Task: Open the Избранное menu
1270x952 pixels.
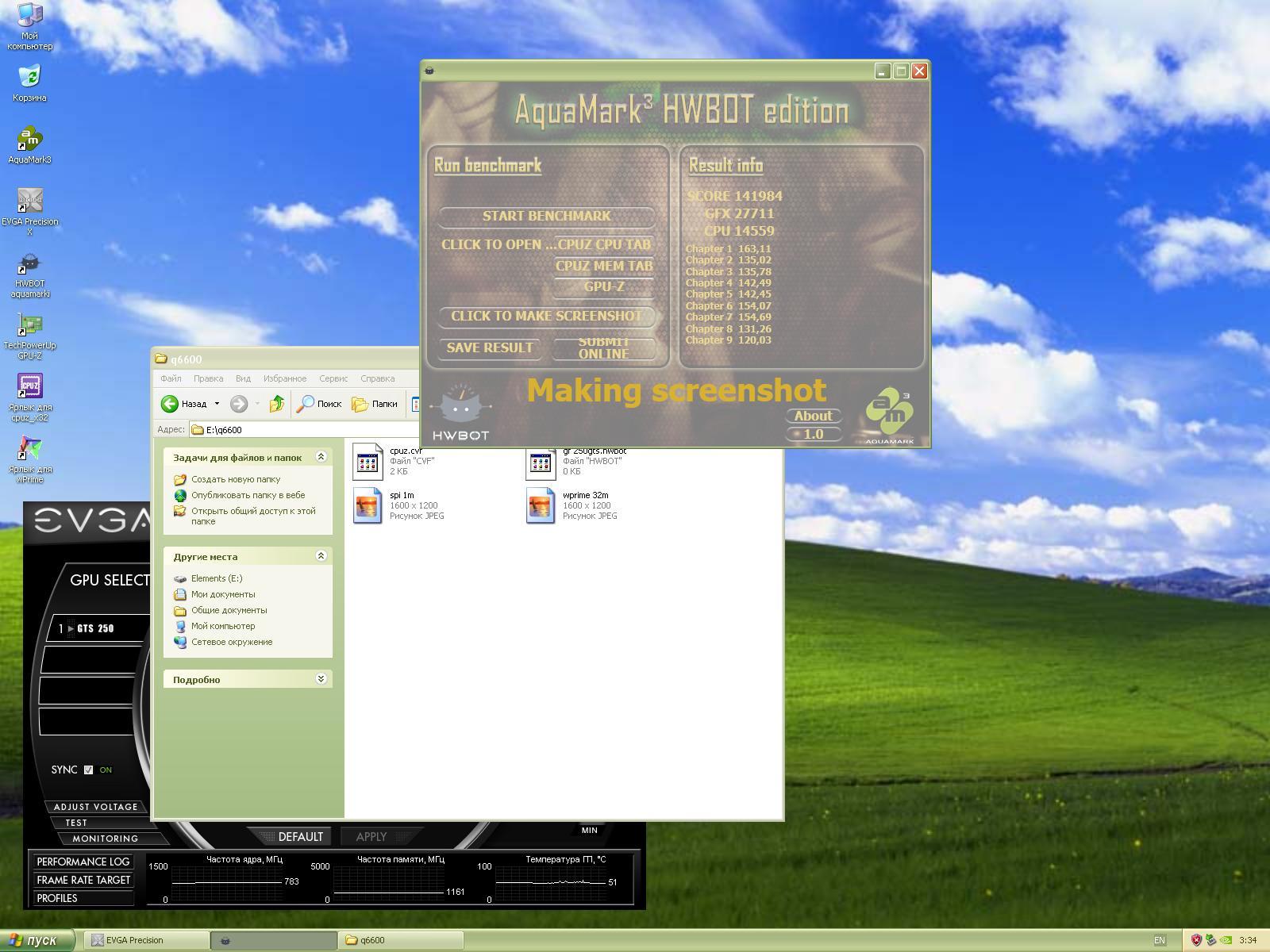Action: [285, 378]
